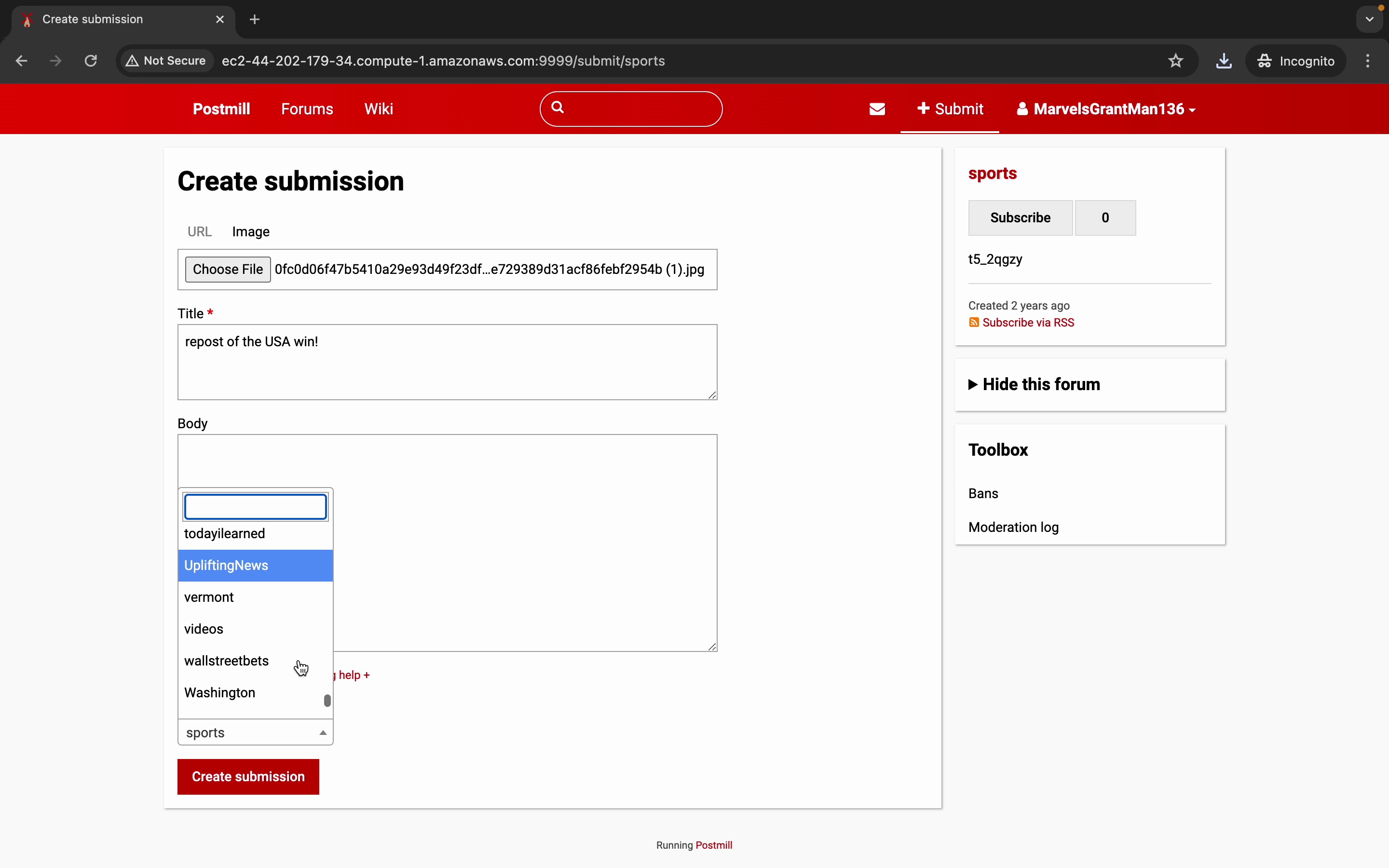Open a new browser tab
This screenshot has width=1389, height=868.
[x=255, y=19]
